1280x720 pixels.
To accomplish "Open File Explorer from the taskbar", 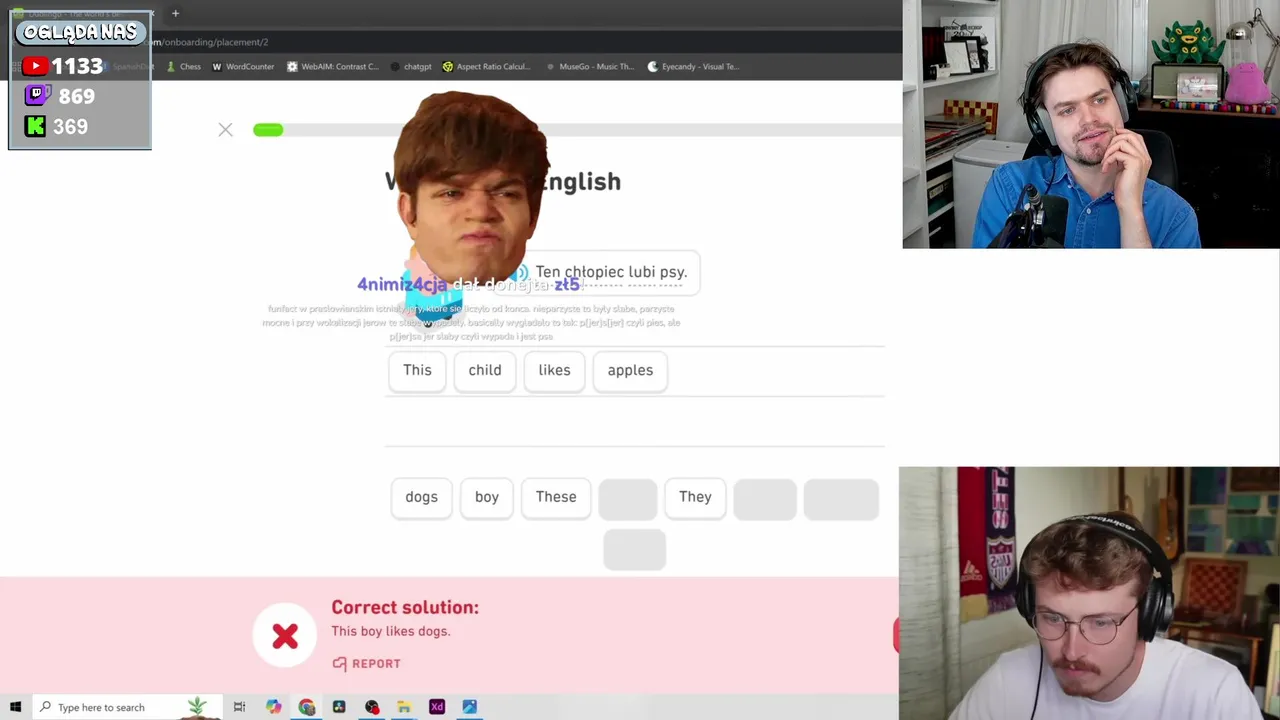I will 404,707.
